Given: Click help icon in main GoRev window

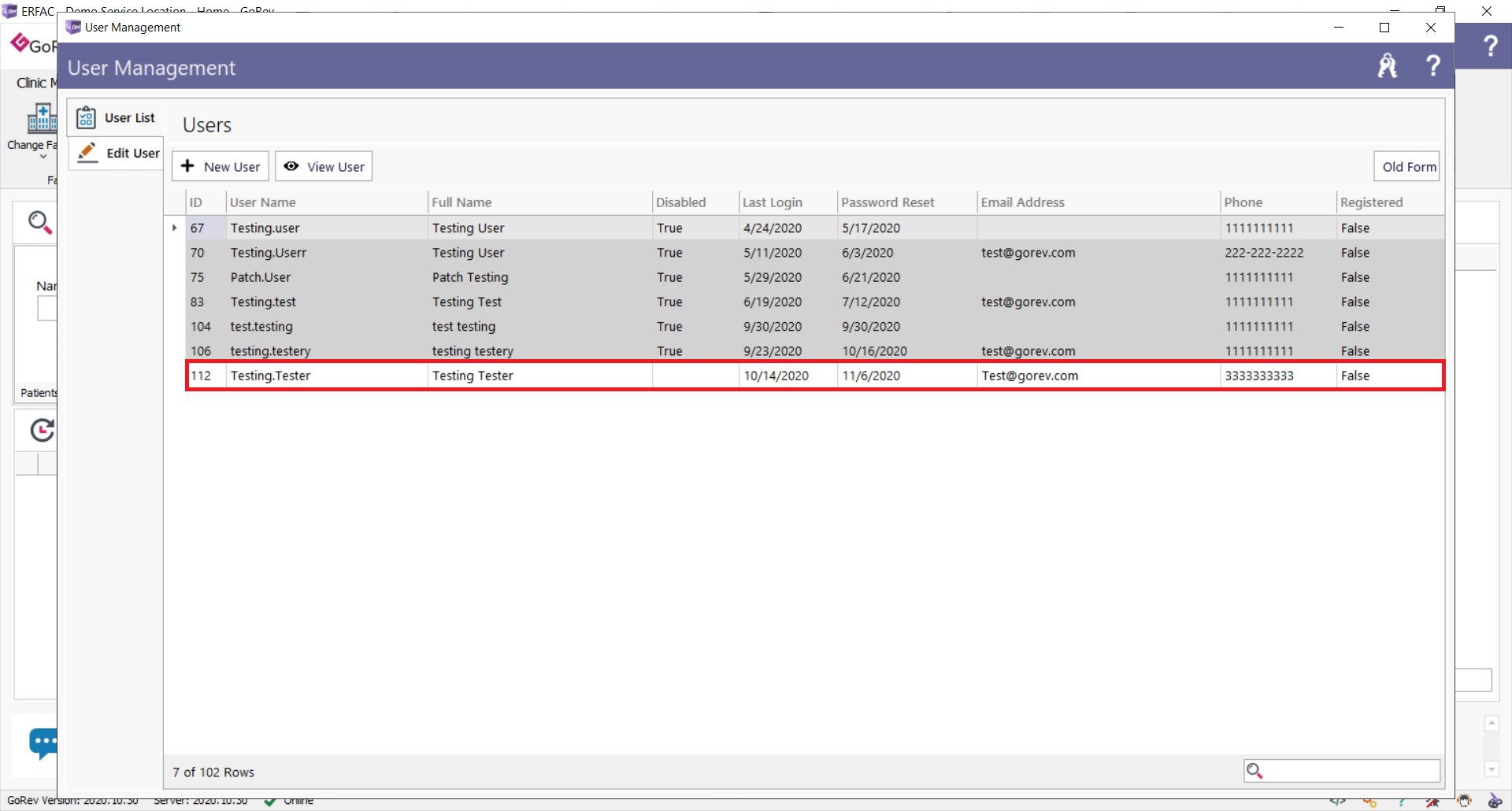Looking at the screenshot, I should click(1490, 46).
